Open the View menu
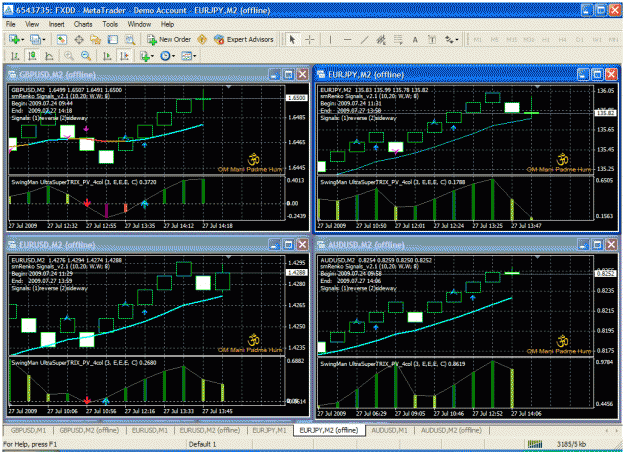This screenshot has width=625, height=452. [x=32, y=24]
